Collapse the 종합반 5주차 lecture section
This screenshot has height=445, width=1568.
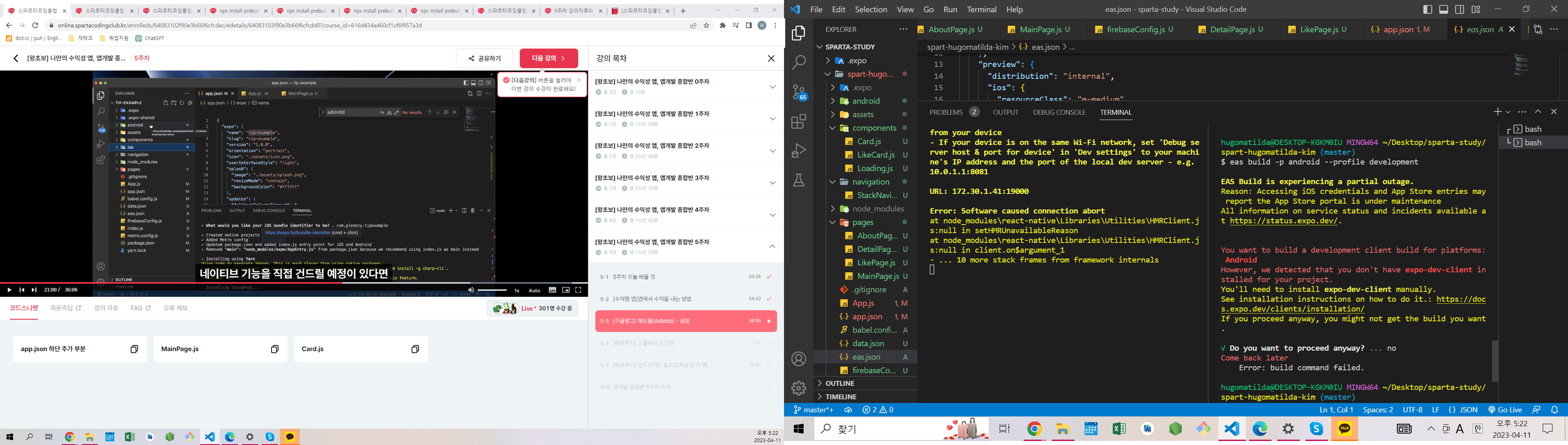(x=773, y=247)
